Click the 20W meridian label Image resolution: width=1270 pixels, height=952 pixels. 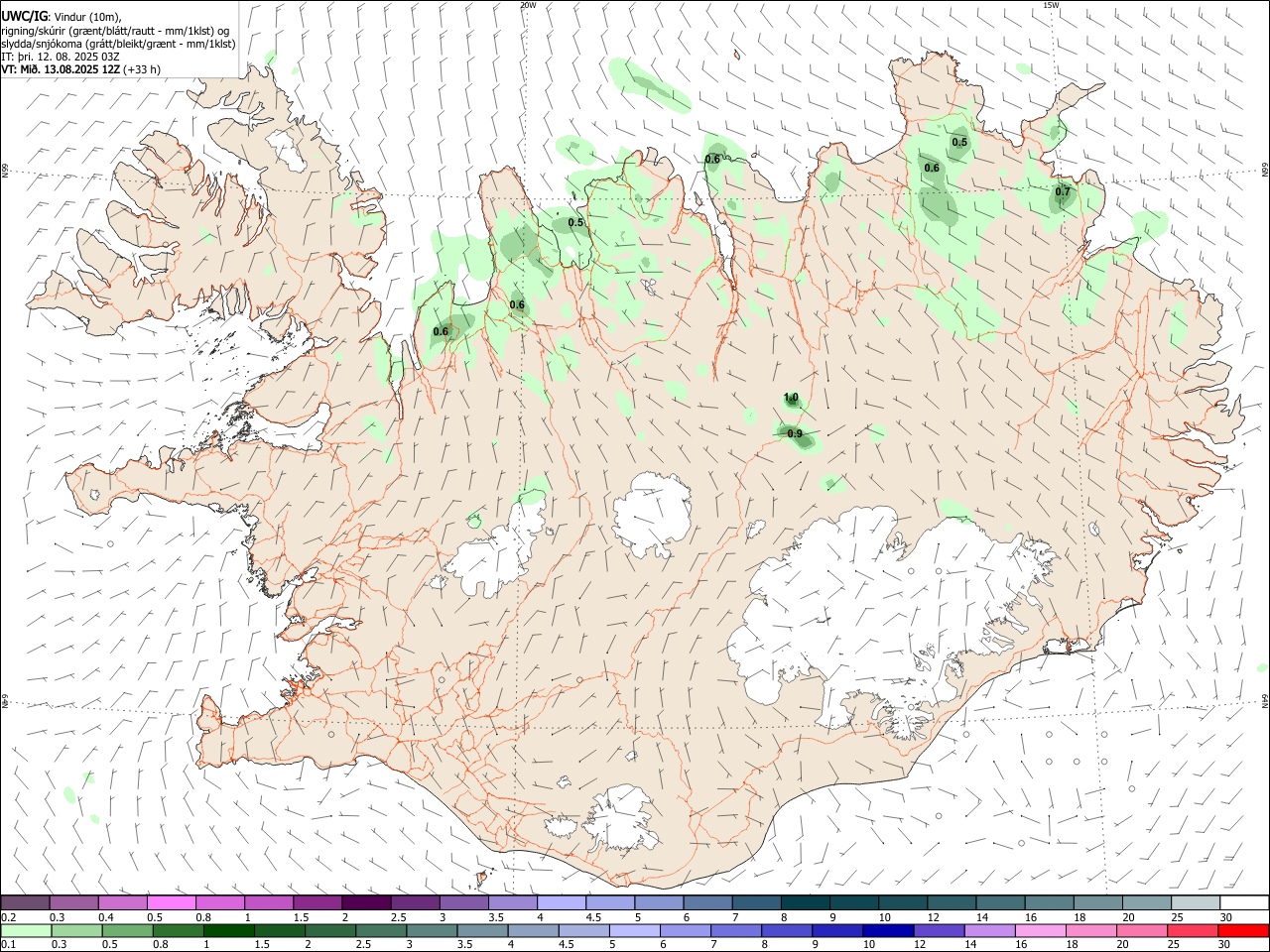pyautogui.click(x=528, y=5)
